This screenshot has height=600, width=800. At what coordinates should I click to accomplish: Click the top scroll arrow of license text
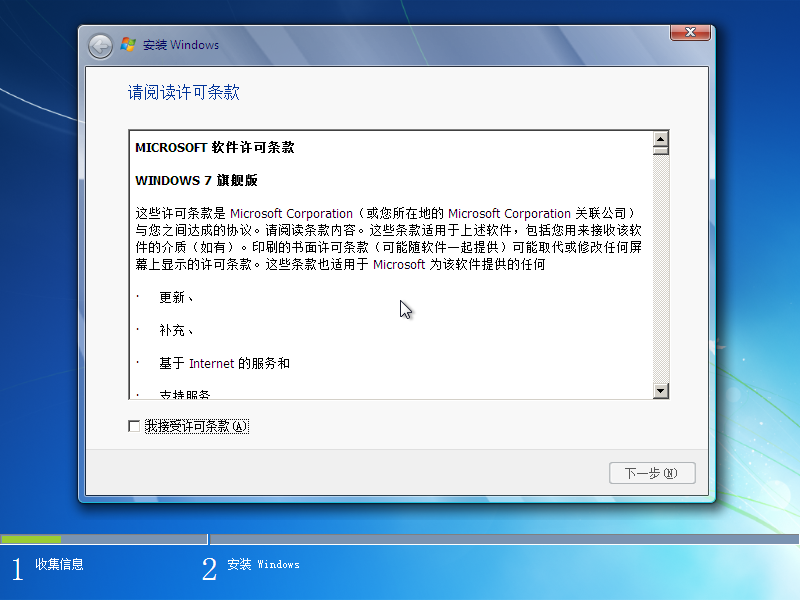point(661,142)
